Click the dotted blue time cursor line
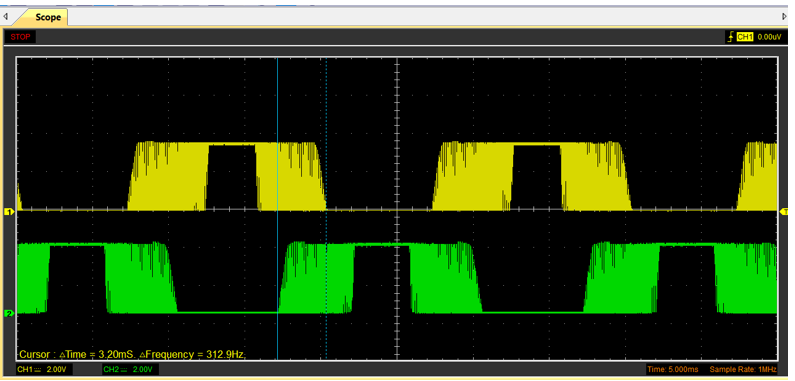The image size is (795, 381). (326, 208)
